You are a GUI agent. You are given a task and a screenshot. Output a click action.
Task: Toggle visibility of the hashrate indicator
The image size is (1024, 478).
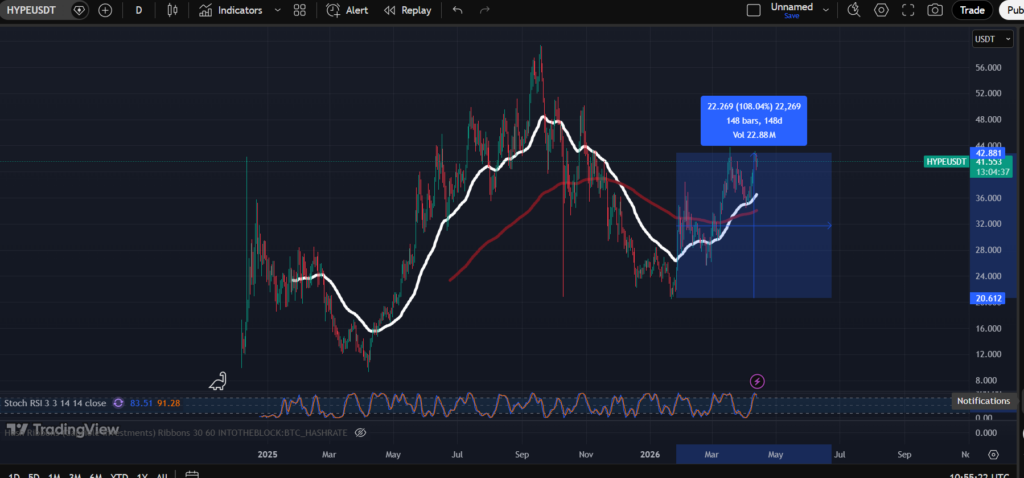click(361, 431)
